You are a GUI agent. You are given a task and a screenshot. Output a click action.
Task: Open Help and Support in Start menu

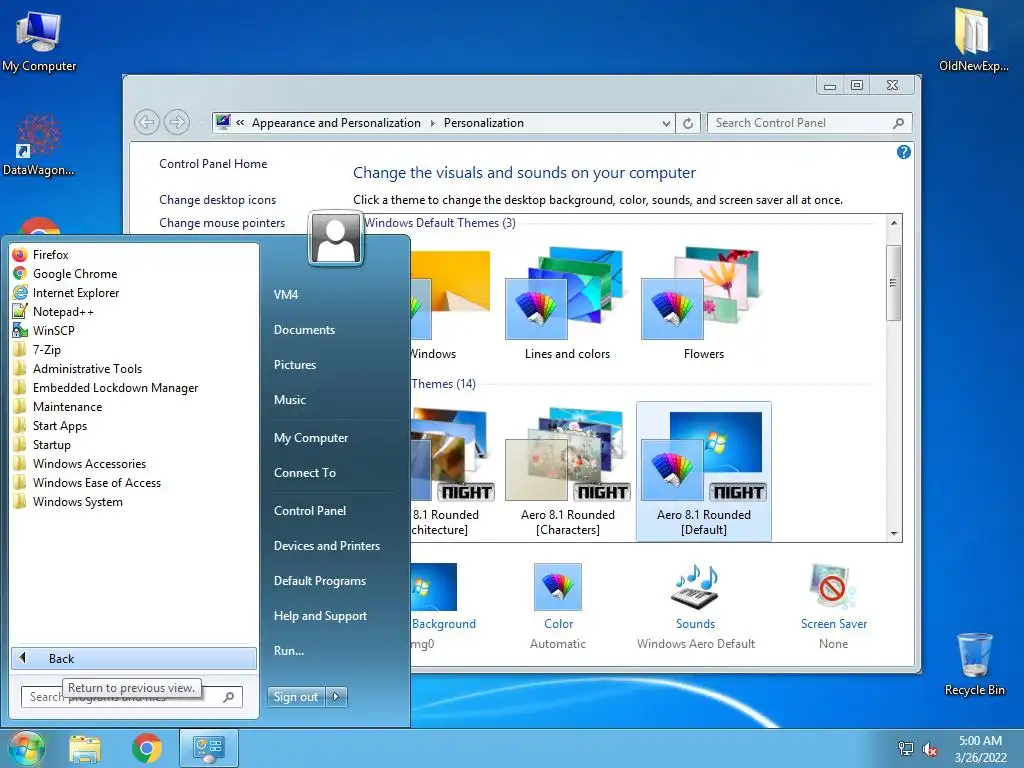[321, 616]
